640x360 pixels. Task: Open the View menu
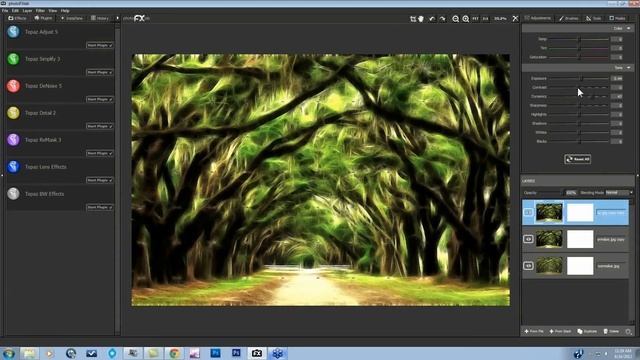[x=53, y=11]
